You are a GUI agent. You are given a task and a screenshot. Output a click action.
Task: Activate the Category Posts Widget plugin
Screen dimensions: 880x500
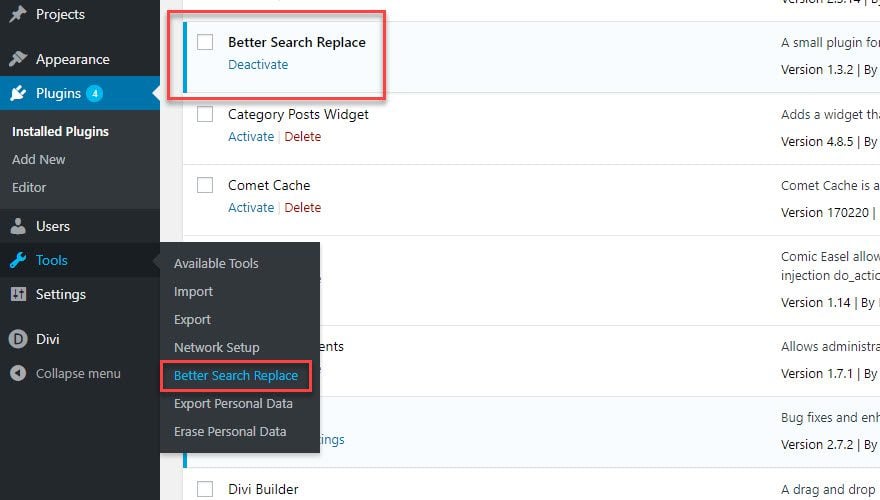tap(250, 137)
